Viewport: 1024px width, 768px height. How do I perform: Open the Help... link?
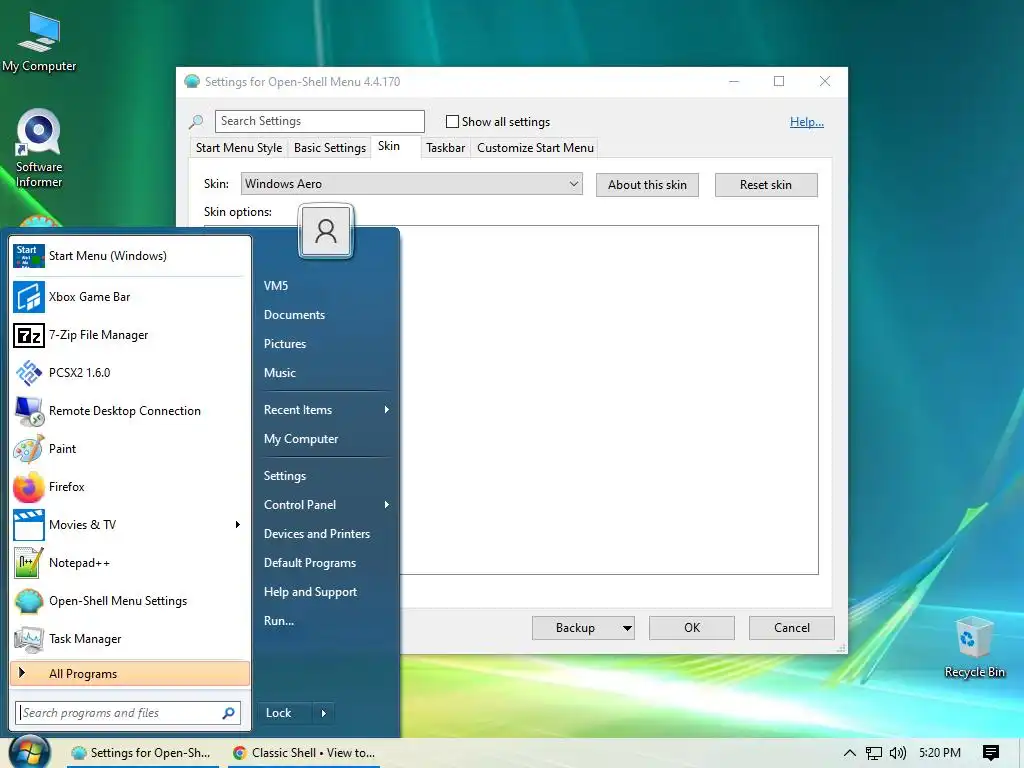(807, 122)
